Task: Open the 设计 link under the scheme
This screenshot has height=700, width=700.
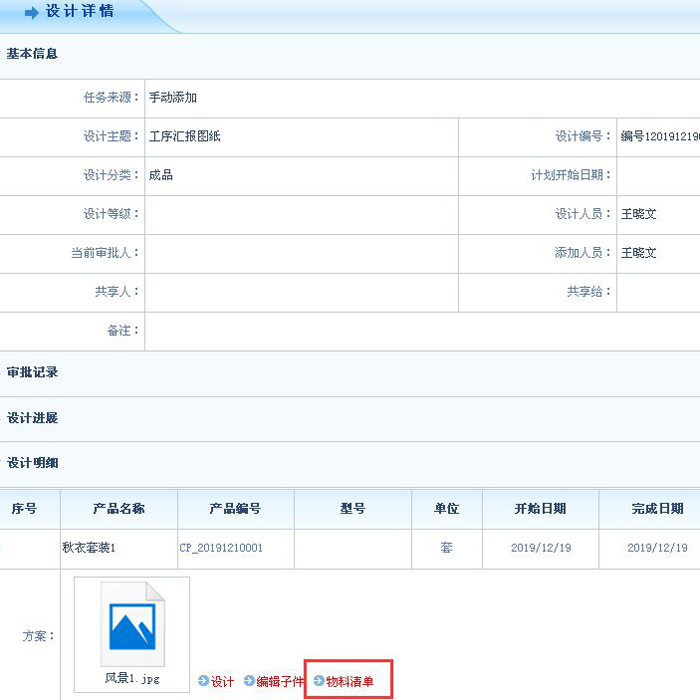Action: point(222,682)
